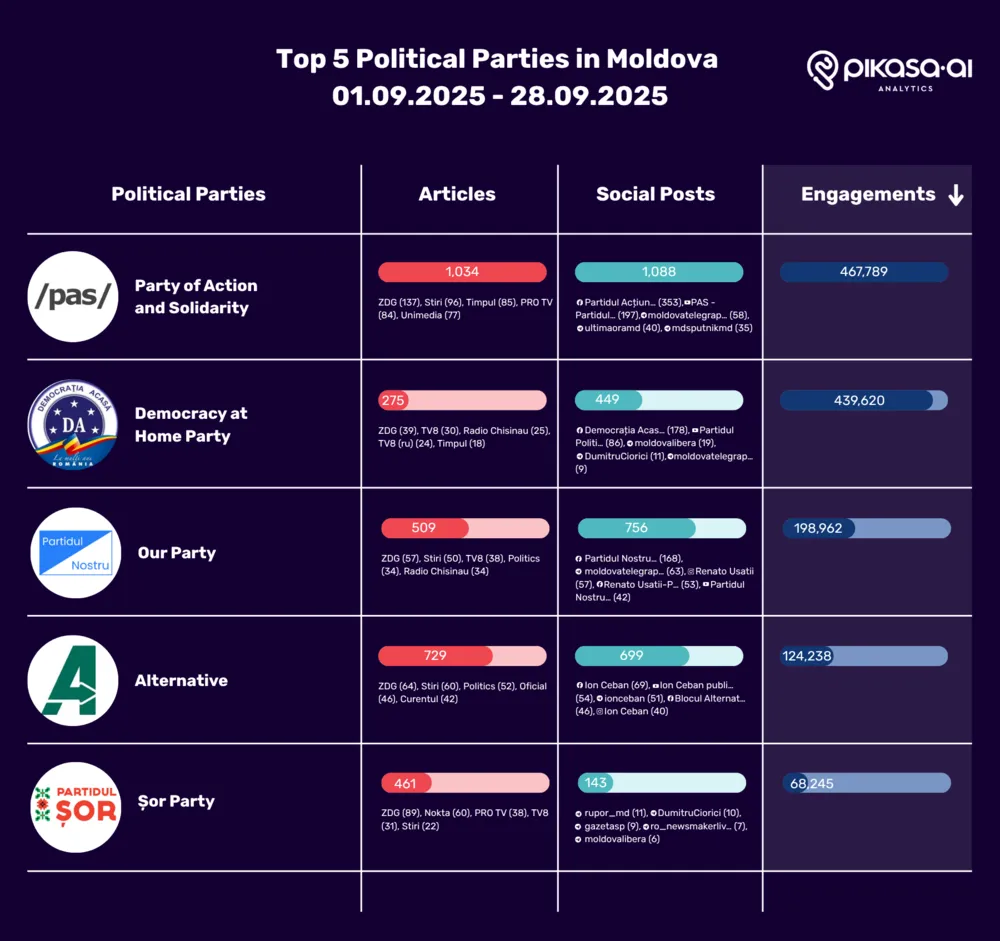Click Alternative articles bar showing 729
Image resolution: width=1000 pixels, height=941 pixels.
coord(462,656)
